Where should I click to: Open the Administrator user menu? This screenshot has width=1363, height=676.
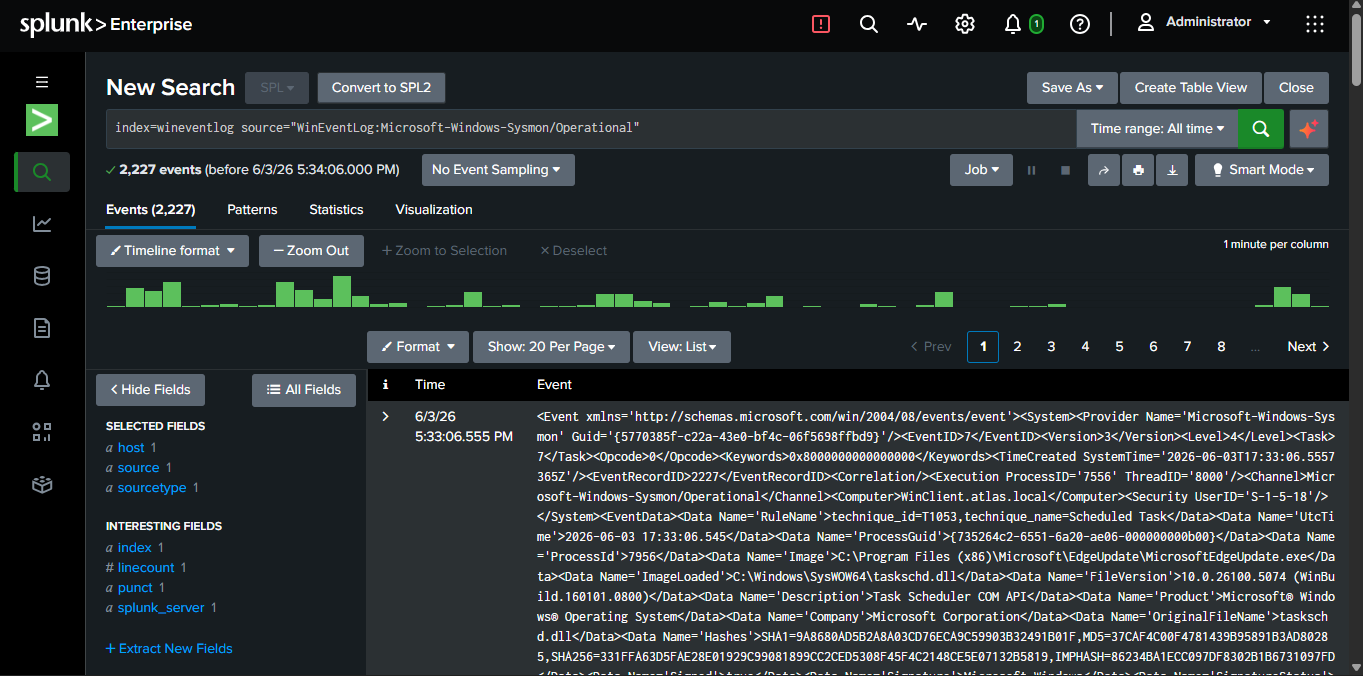[x=1205, y=22]
